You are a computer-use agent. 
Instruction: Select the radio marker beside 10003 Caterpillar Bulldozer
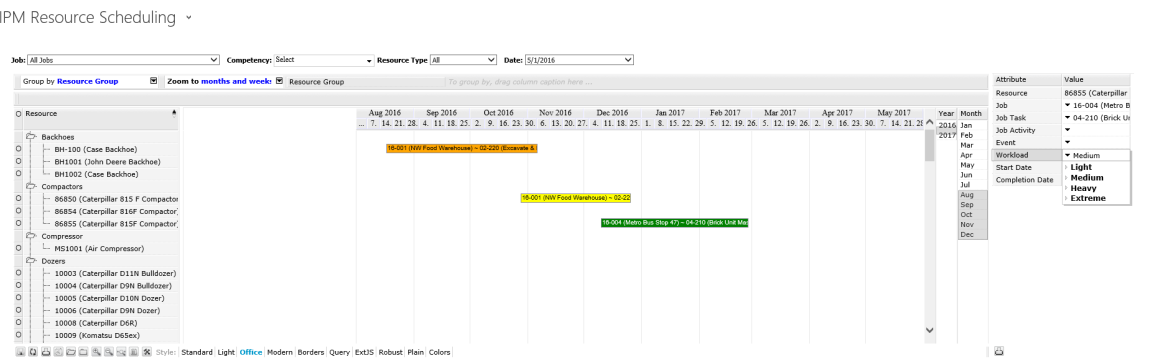coord(18,274)
